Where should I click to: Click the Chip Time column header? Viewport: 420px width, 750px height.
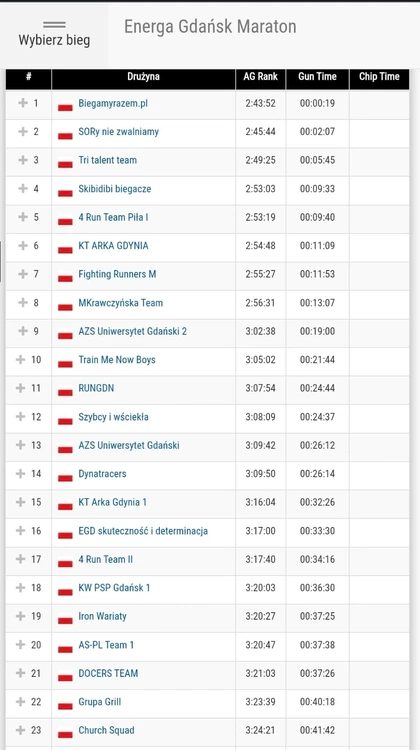(x=379, y=77)
